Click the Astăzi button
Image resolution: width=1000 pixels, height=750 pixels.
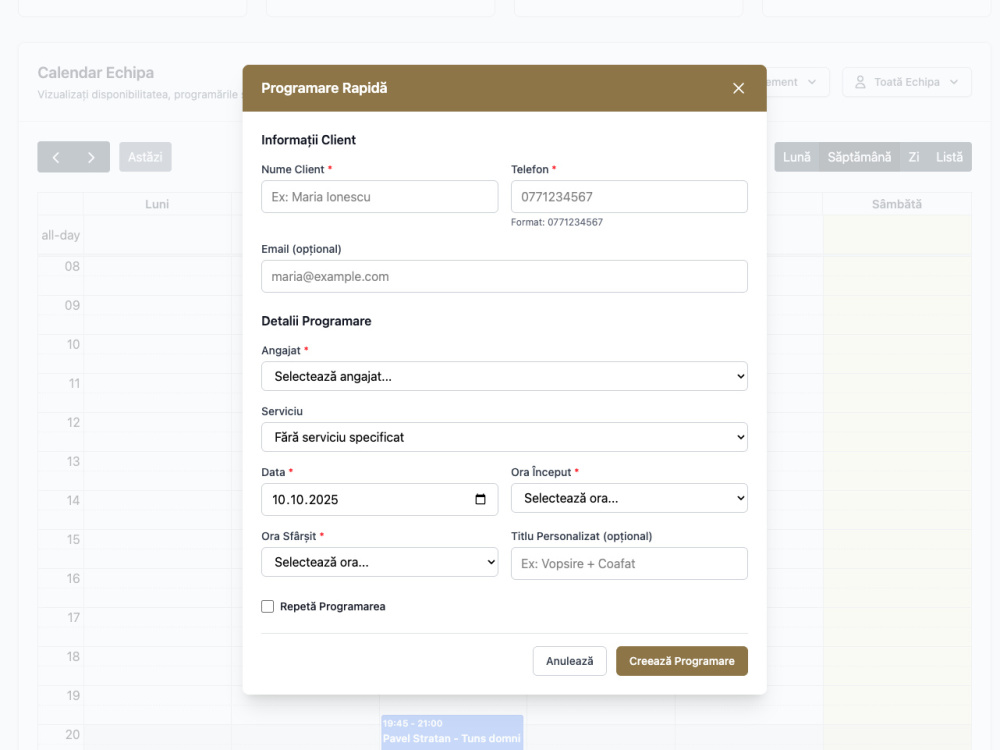pyautogui.click(x=145, y=157)
